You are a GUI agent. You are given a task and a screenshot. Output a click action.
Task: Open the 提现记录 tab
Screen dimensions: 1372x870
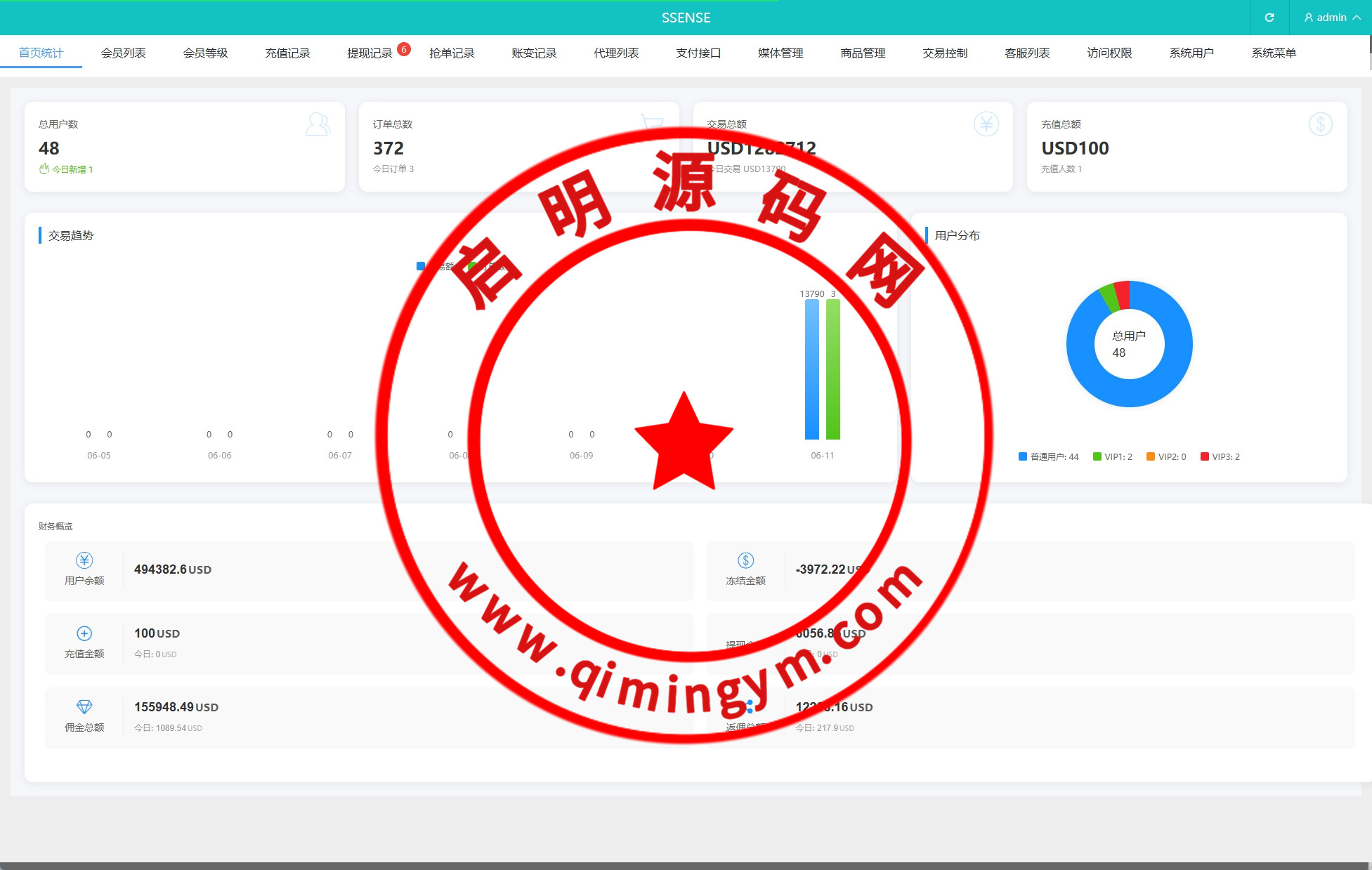(x=370, y=53)
